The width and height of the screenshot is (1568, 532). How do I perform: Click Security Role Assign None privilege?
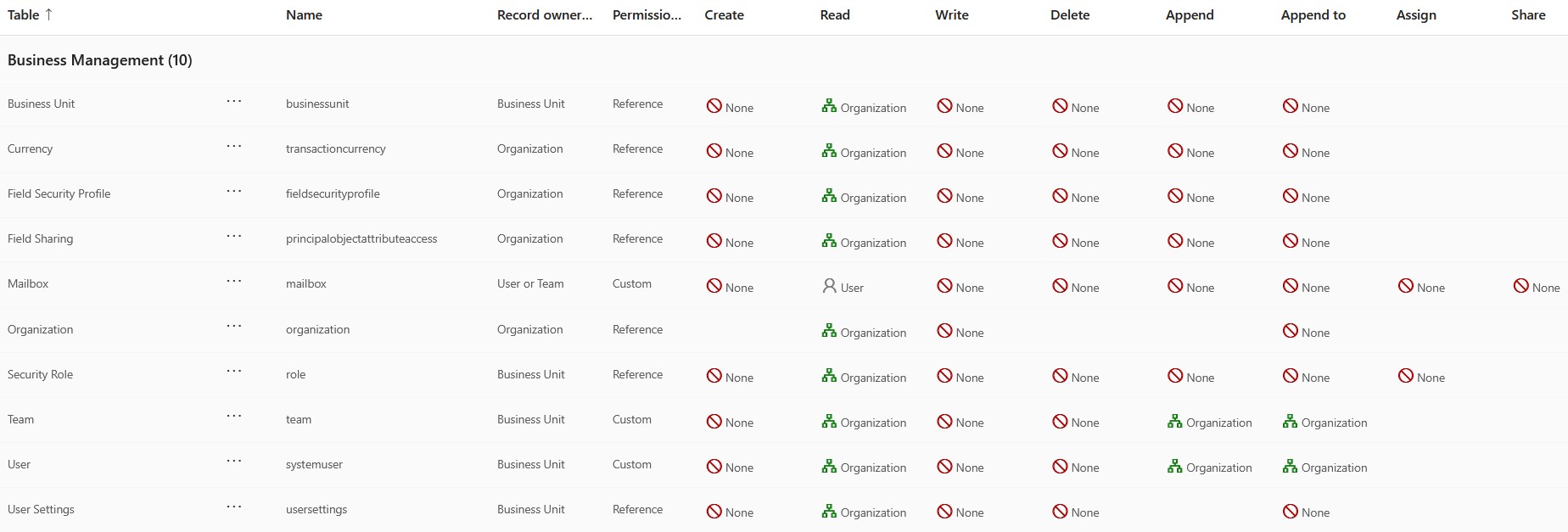point(1421,377)
